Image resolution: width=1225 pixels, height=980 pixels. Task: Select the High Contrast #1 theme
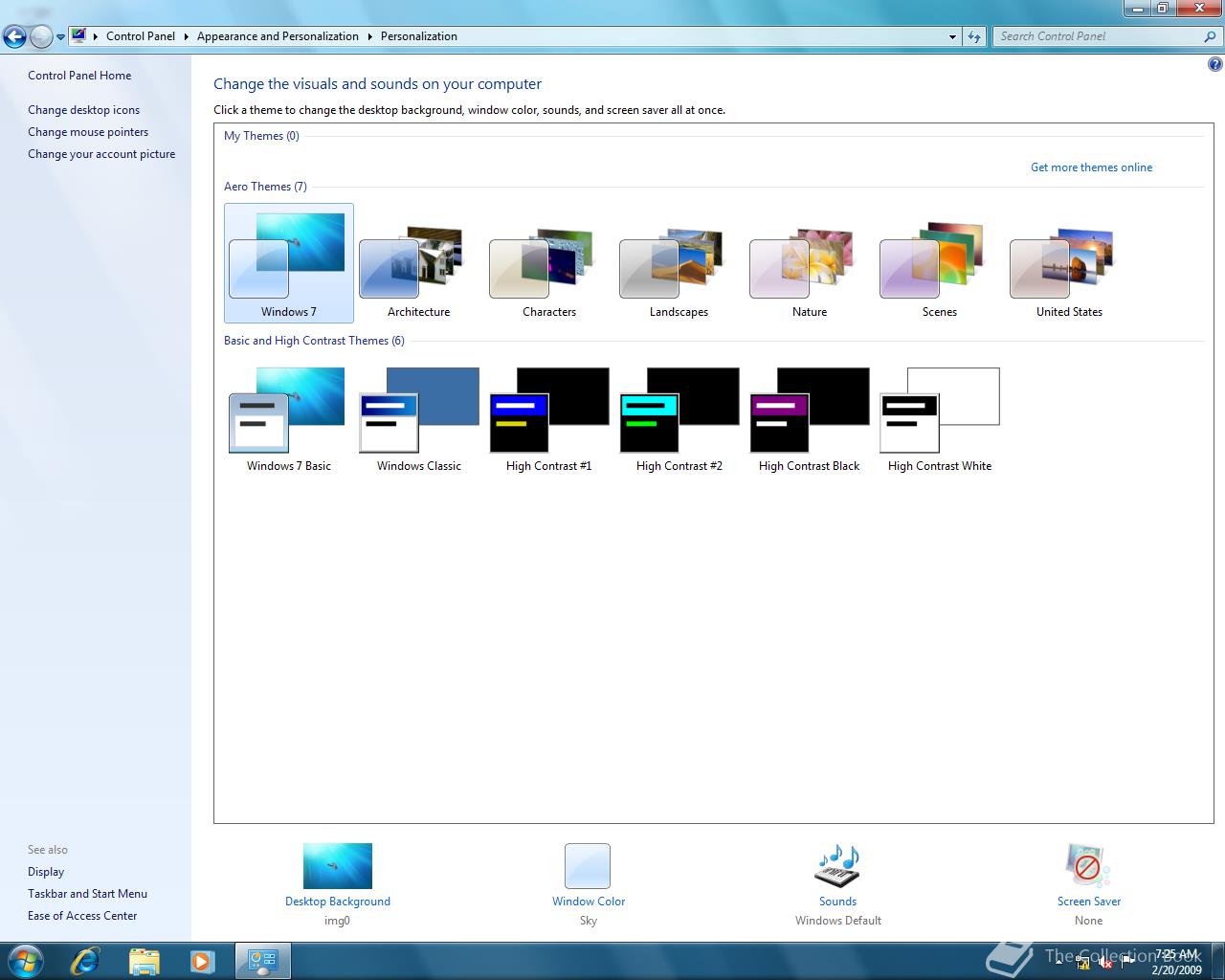pyautogui.click(x=548, y=418)
